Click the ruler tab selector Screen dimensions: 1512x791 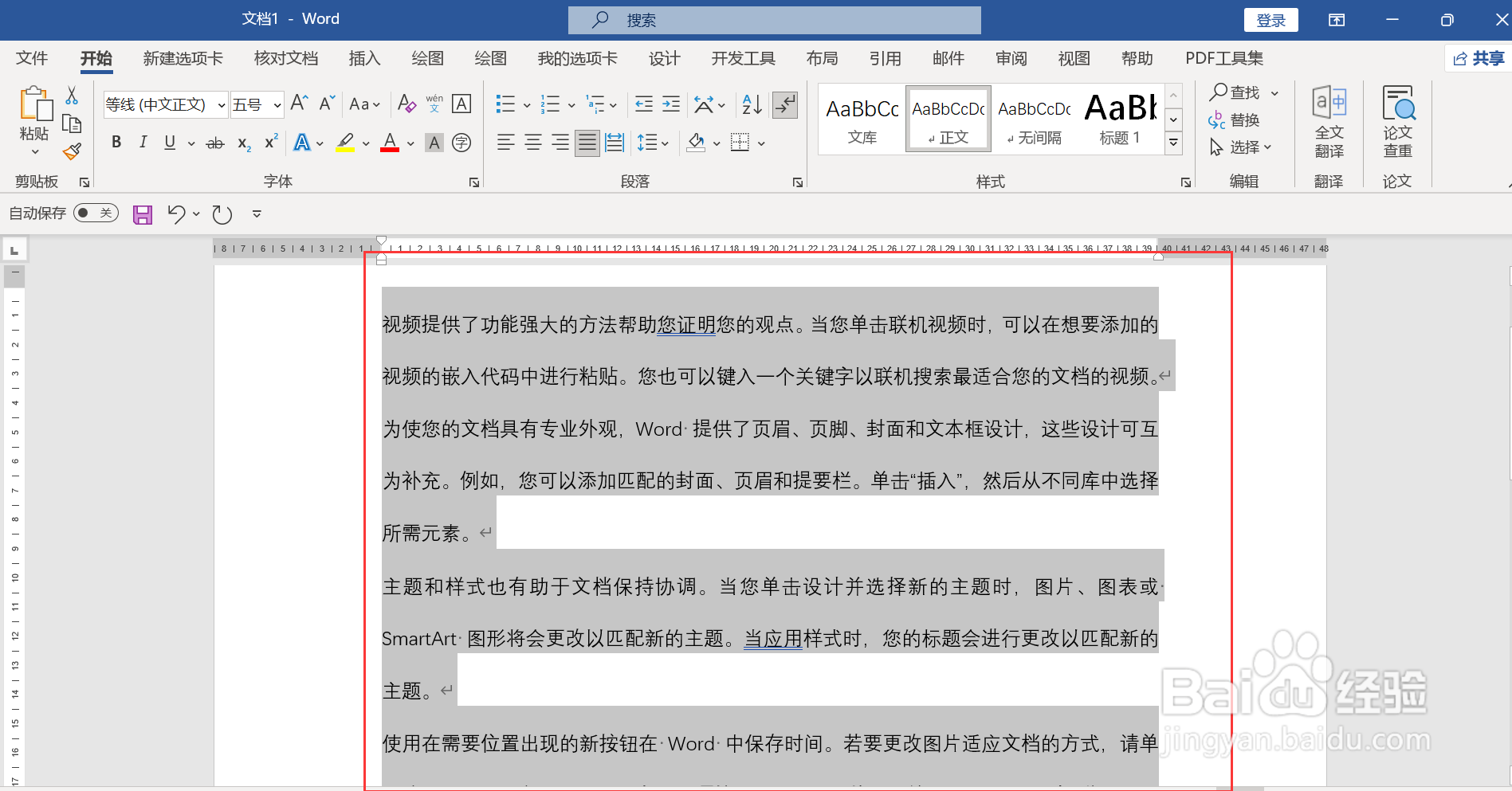[14, 250]
